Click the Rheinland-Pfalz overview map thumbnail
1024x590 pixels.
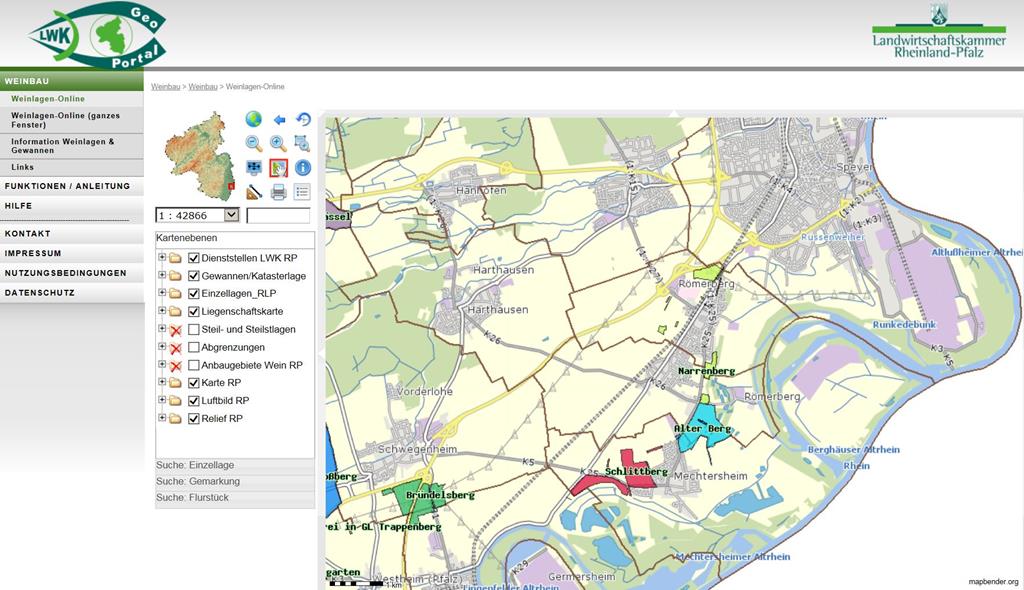[200, 157]
